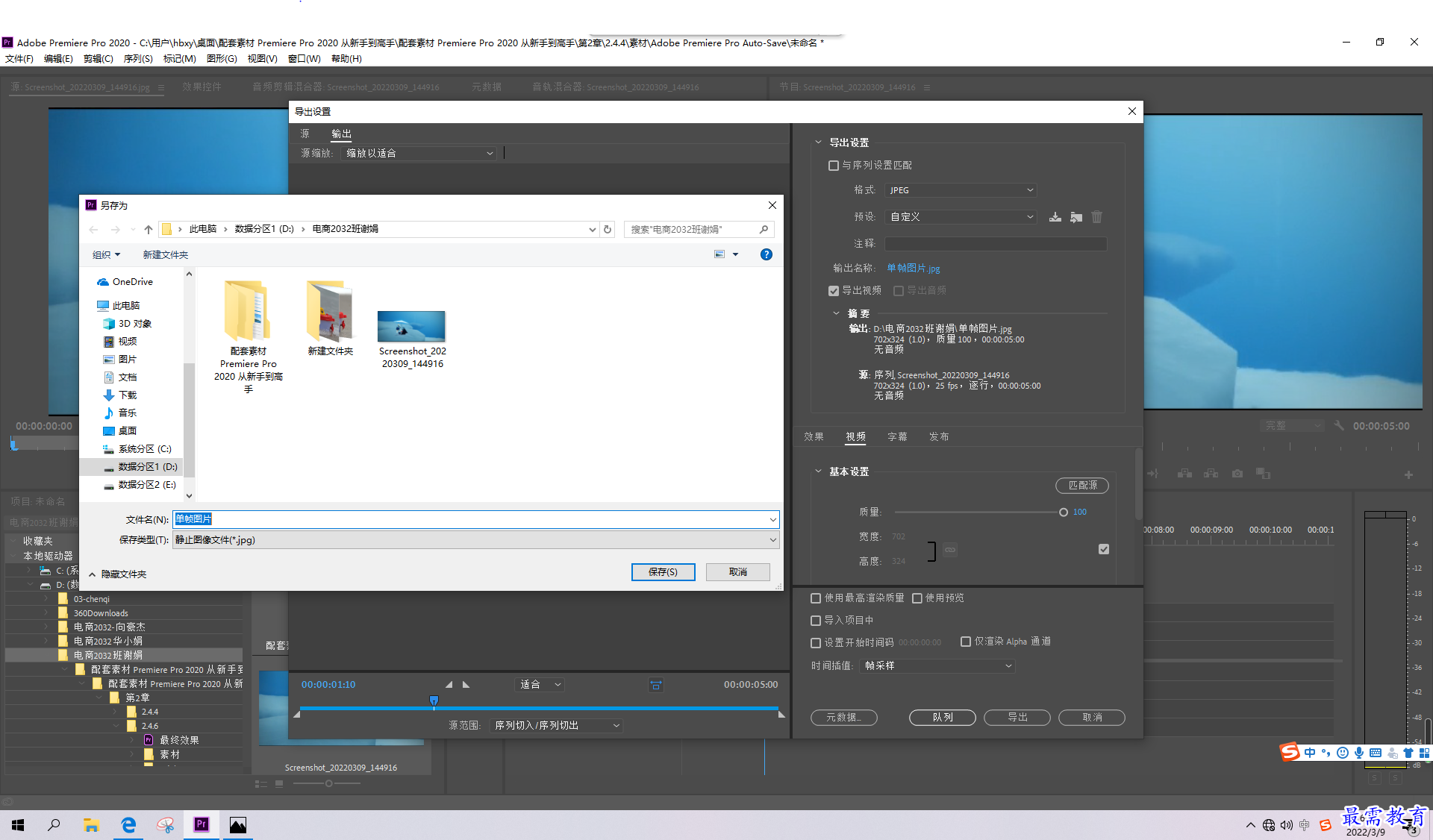Viewport: 1433px width, 840px height.
Task: Click the search magnifier in the Save As dialog
Action: (x=764, y=229)
